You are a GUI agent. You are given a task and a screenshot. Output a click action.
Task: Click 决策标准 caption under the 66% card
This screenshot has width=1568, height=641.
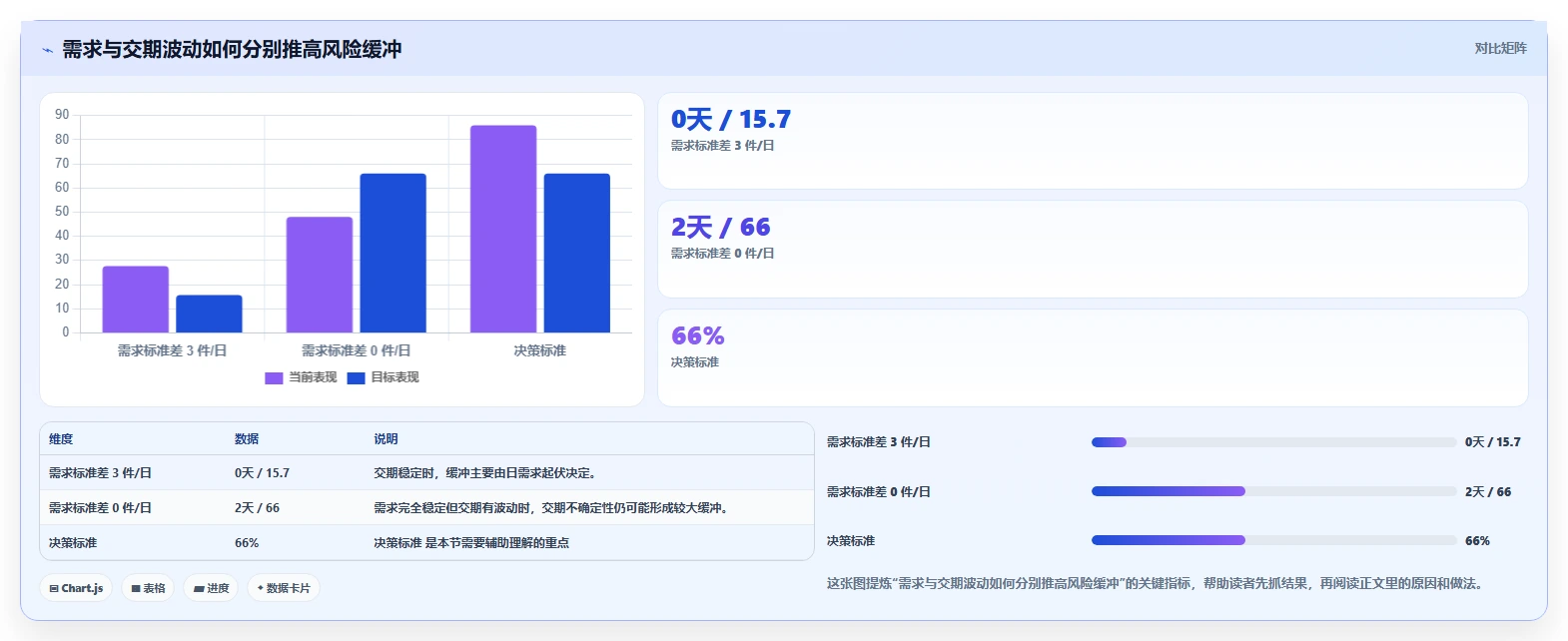(695, 362)
